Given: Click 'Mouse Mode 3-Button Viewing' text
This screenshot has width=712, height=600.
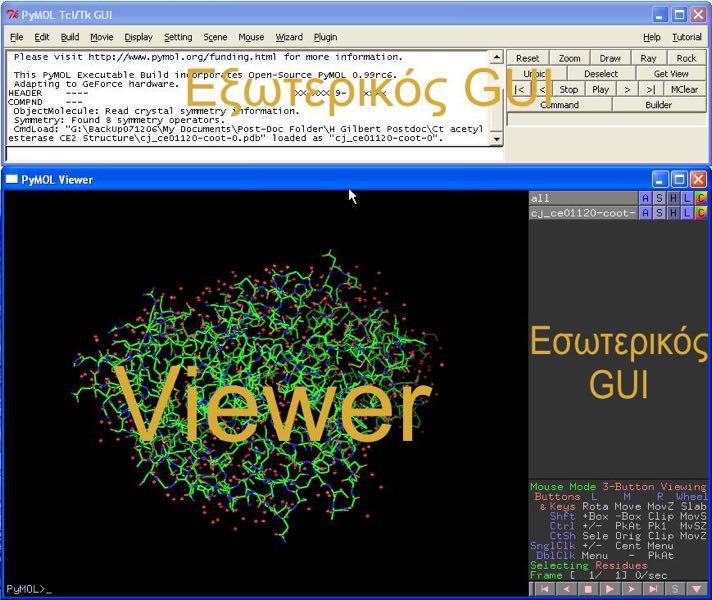Looking at the screenshot, I should click(618, 486).
